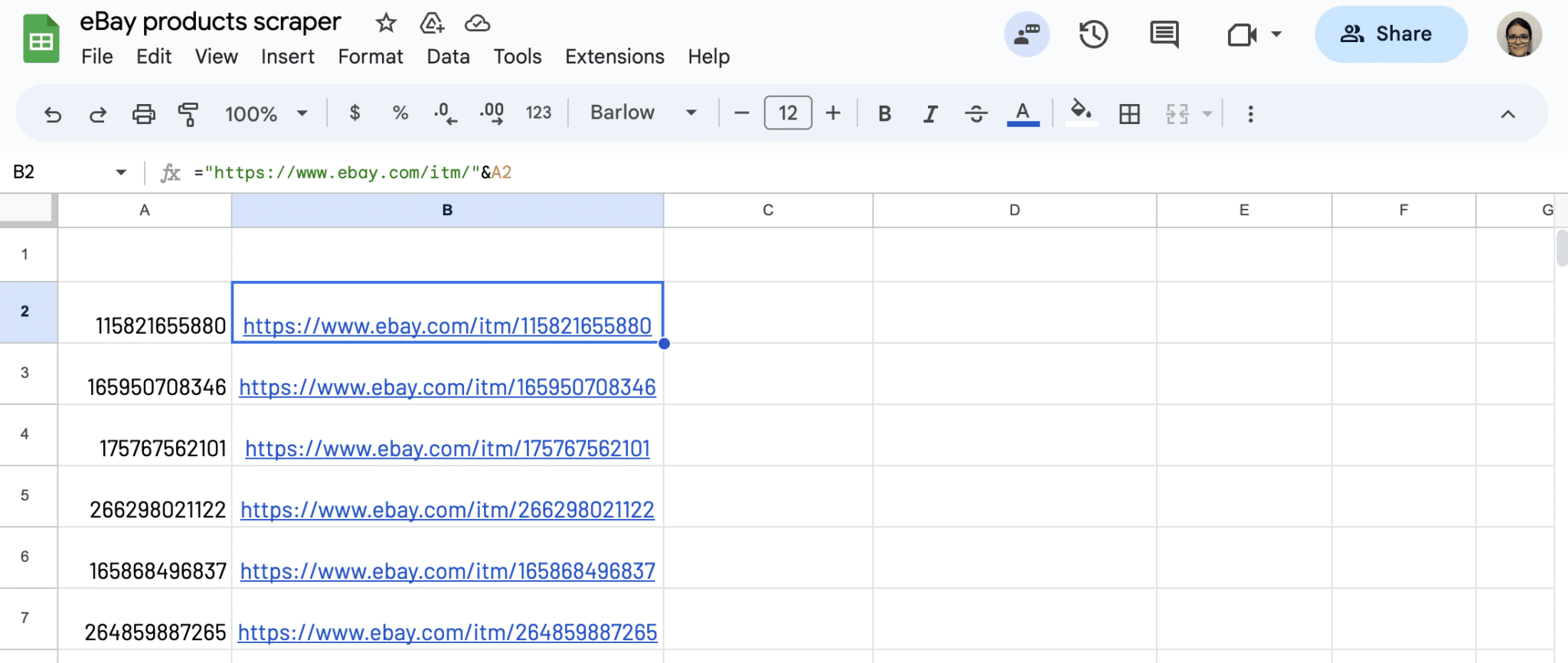The width and height of the screenshot is (1568, 663).
Task: Open the fill color bucket
Action: tap(1081, 113)
